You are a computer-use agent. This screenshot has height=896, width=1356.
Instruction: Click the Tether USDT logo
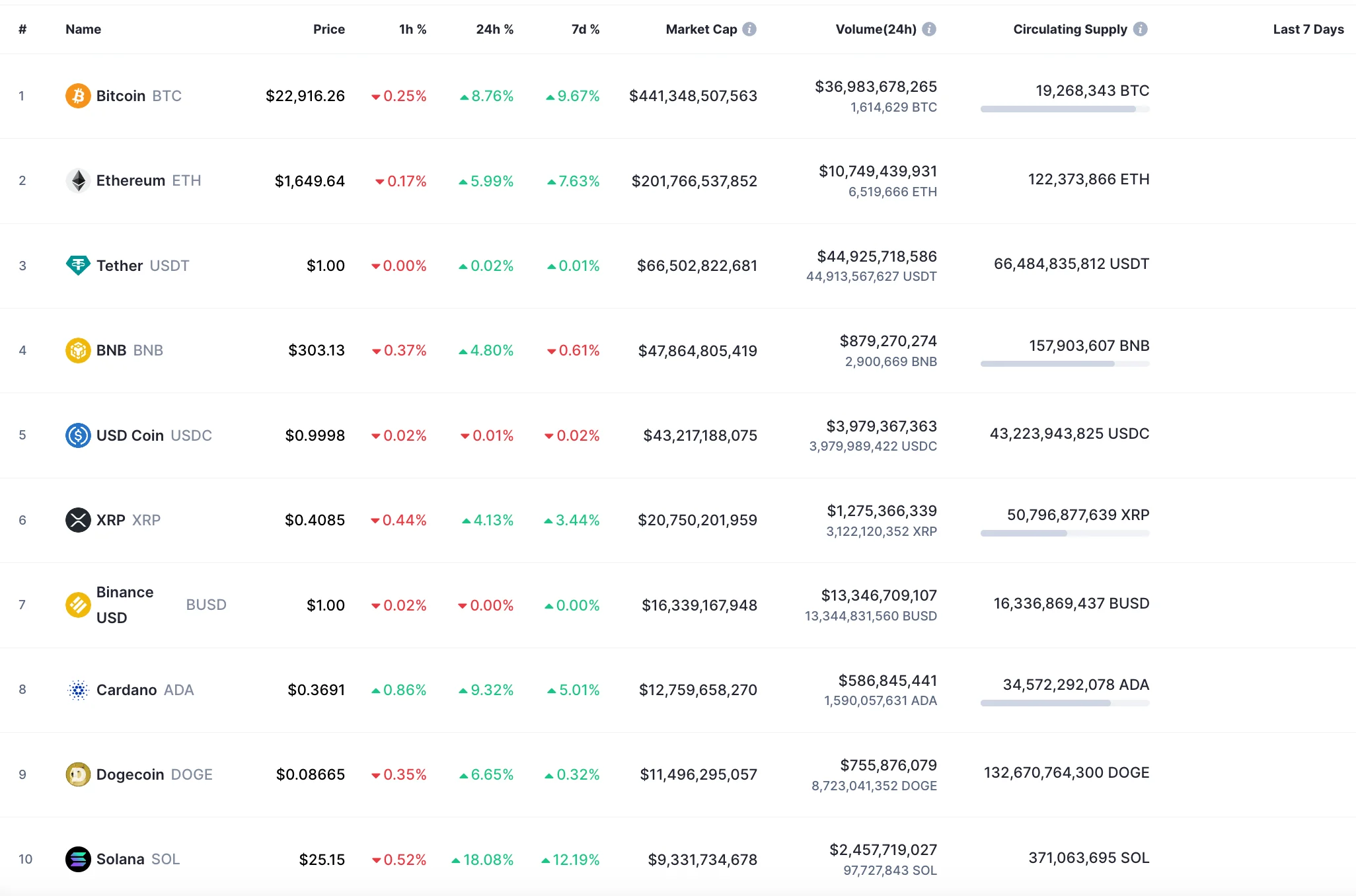pos(77,265)
